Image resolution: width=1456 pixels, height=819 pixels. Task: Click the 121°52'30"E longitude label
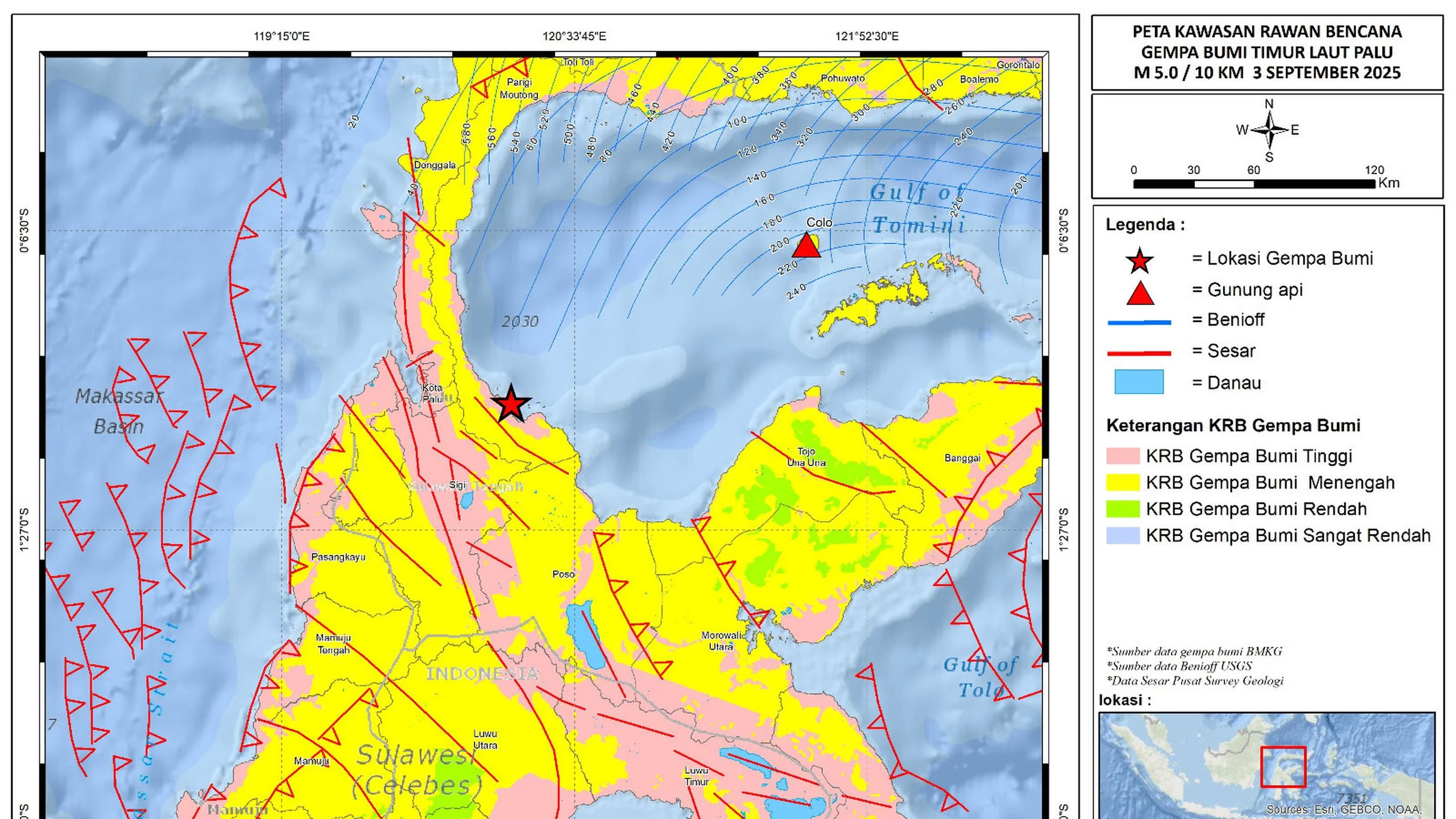tap(867, 36)
